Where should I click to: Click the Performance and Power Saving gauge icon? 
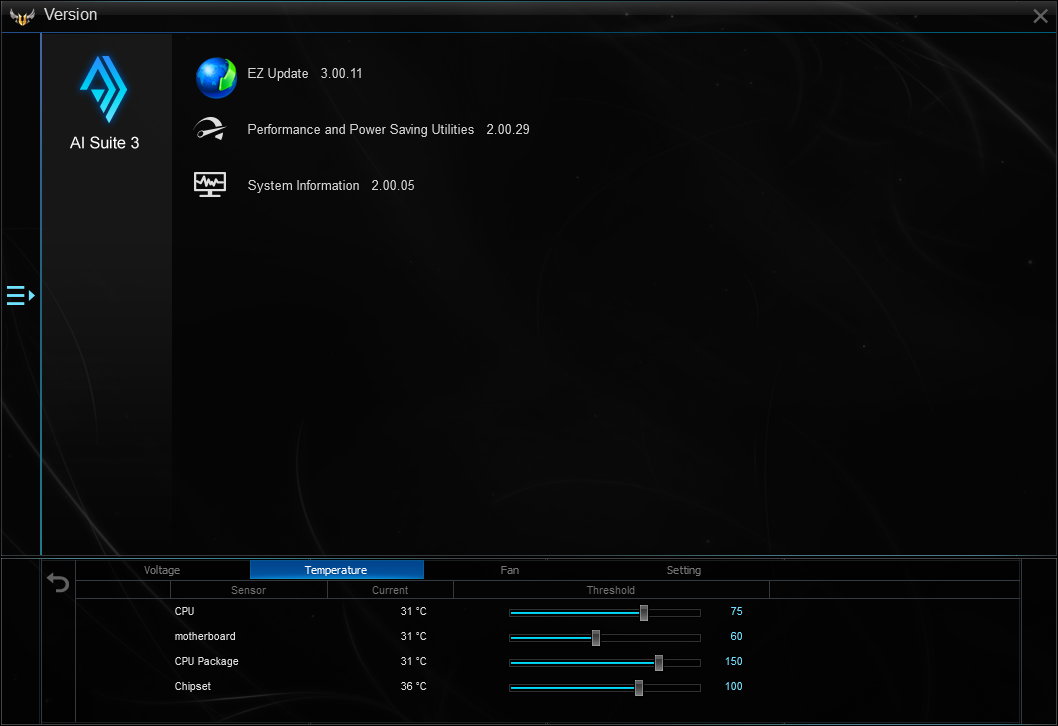click(x=210, y=129)
